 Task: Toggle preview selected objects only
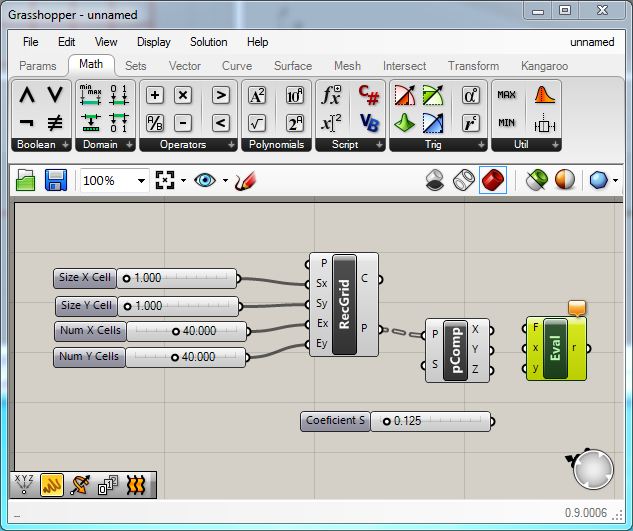tap(537, 179)
